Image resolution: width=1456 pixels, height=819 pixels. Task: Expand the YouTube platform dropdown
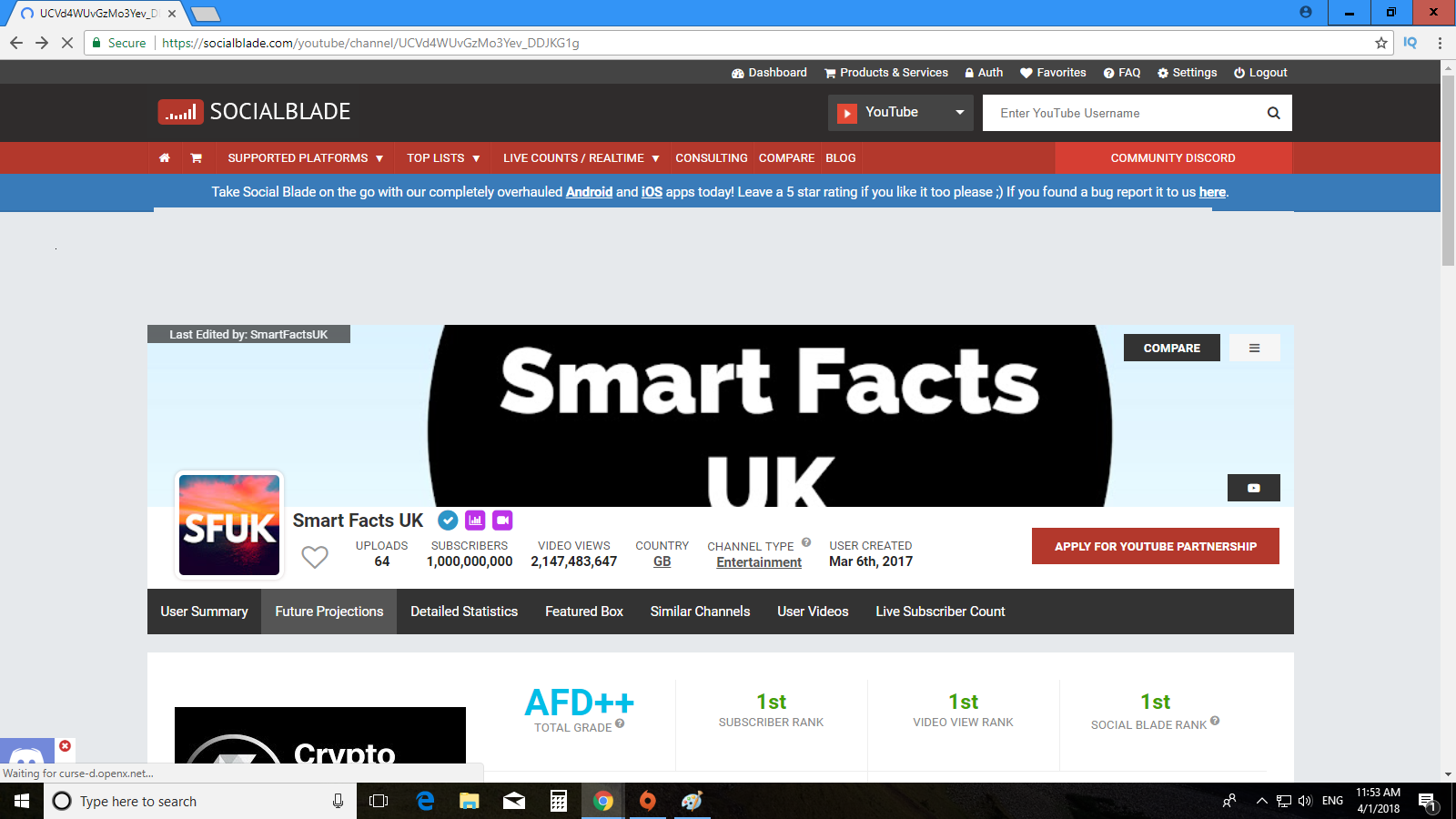click(900, 113)
